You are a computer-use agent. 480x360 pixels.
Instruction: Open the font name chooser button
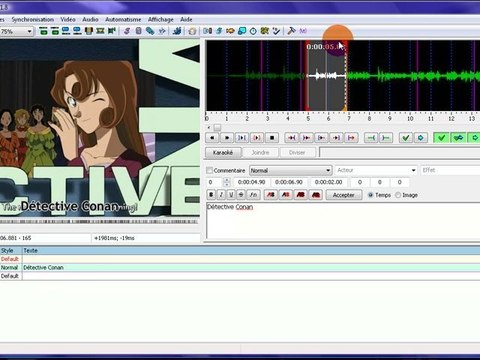(x=253, y=195)
